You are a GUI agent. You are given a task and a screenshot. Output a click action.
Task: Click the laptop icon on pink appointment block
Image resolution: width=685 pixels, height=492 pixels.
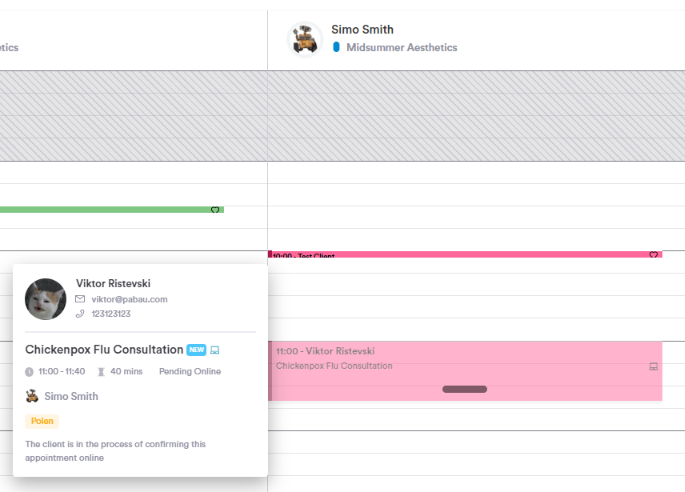pos(654,367)
